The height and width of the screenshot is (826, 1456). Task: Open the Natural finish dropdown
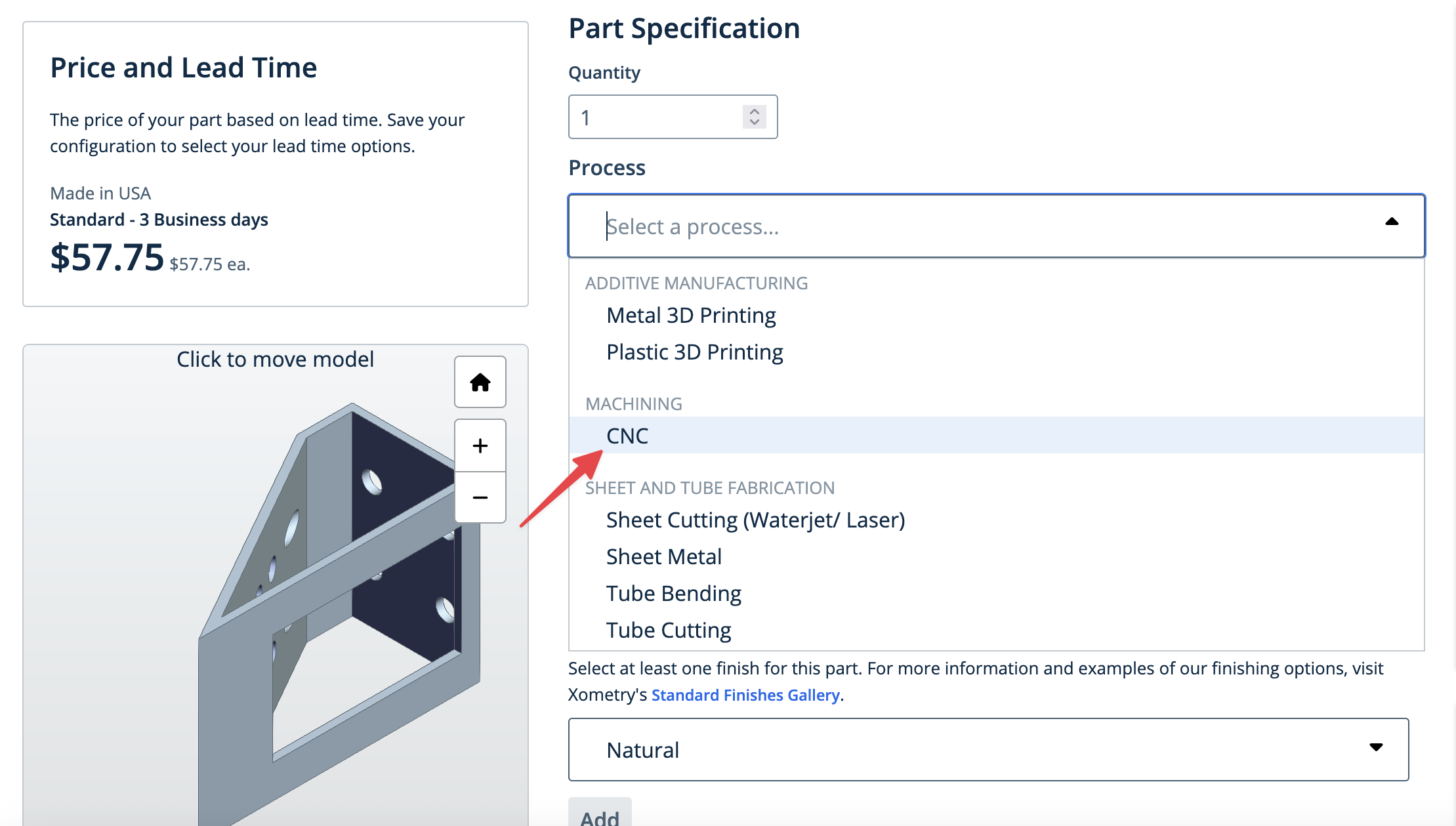(988, 749)
